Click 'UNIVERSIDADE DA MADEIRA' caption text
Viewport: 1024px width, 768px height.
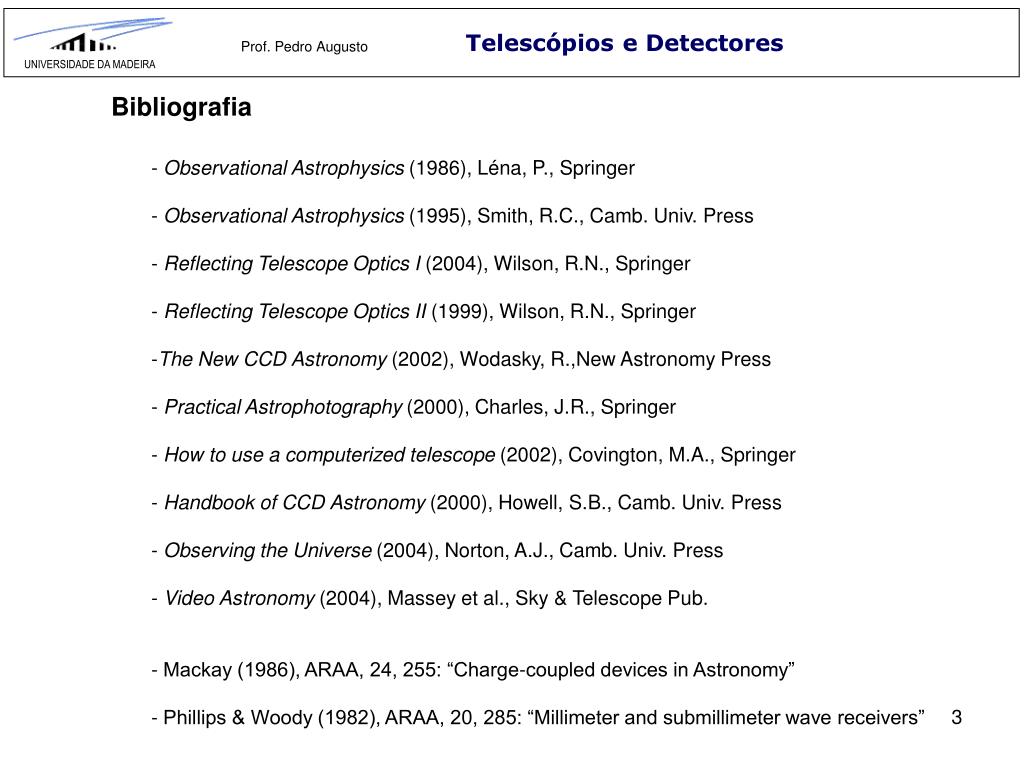[90, 64]
